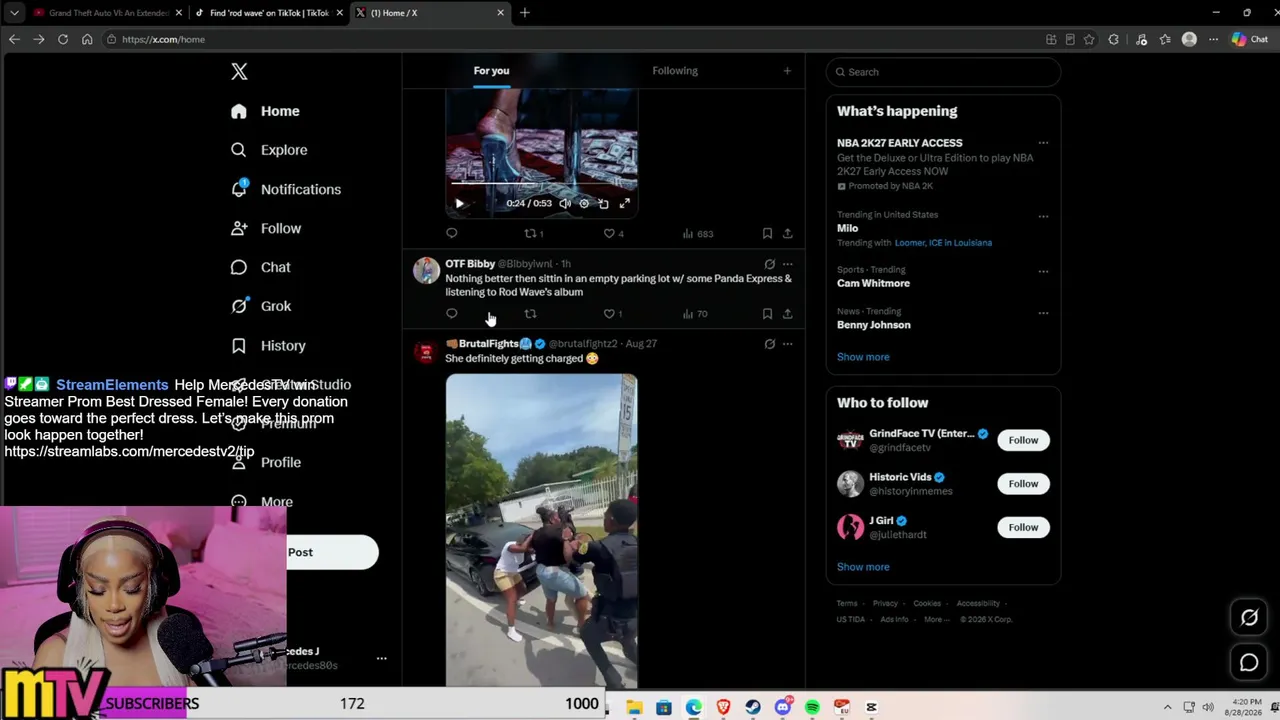Follow J Girl
This screenshot has width=1280, height=720.
pos(1023,527)
